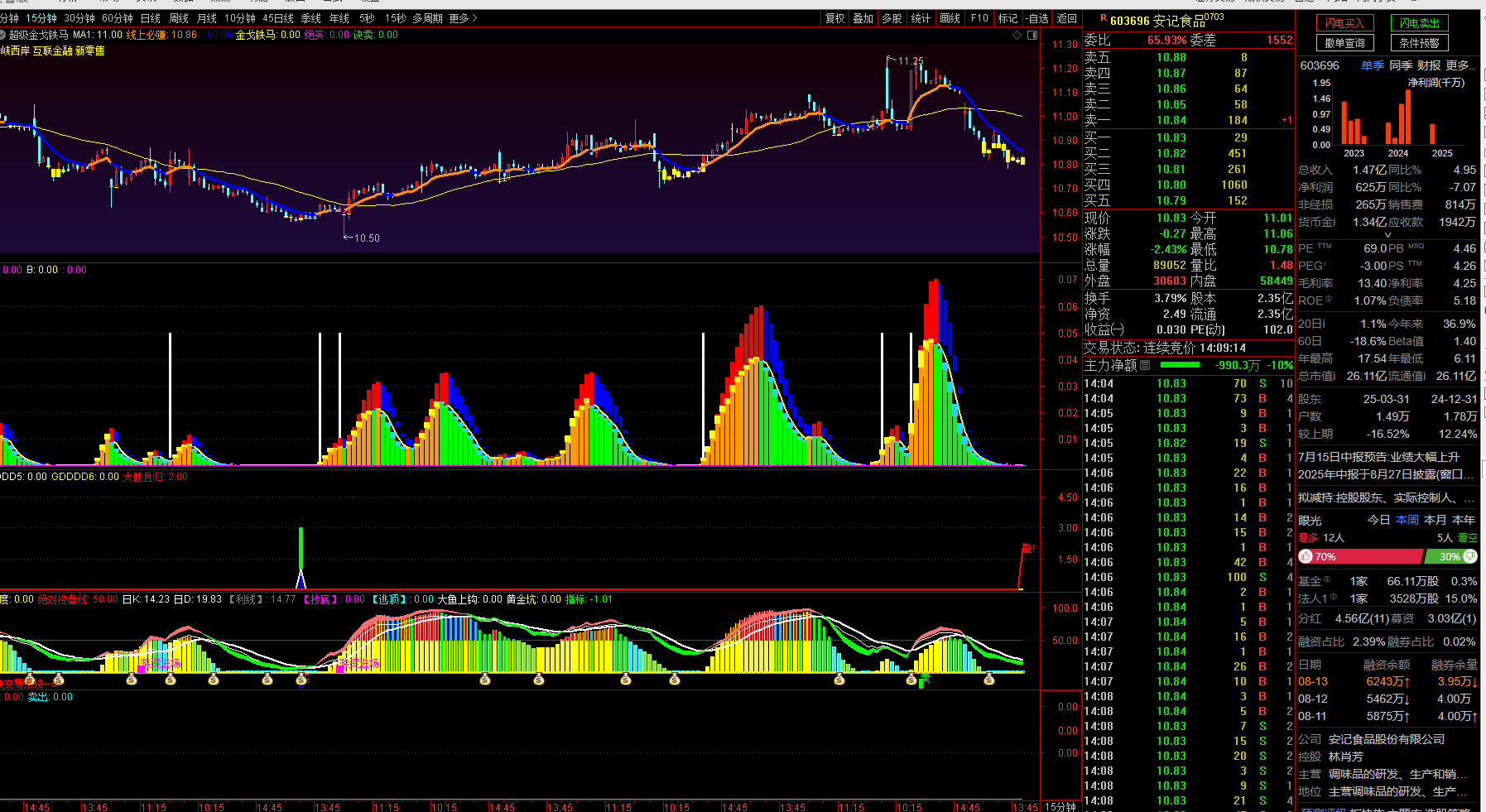Click the 撤单查询 button
1486x812 pixels.
pos(1345,43)
